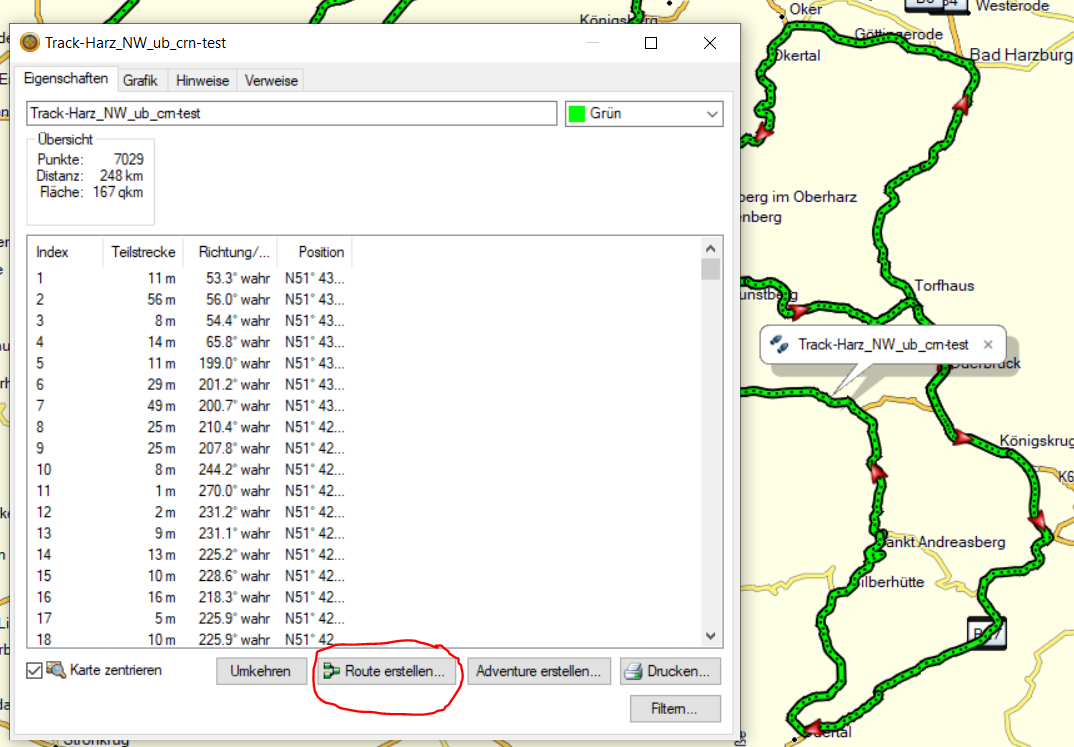Open the Hinweise tab

pos(203,81)
